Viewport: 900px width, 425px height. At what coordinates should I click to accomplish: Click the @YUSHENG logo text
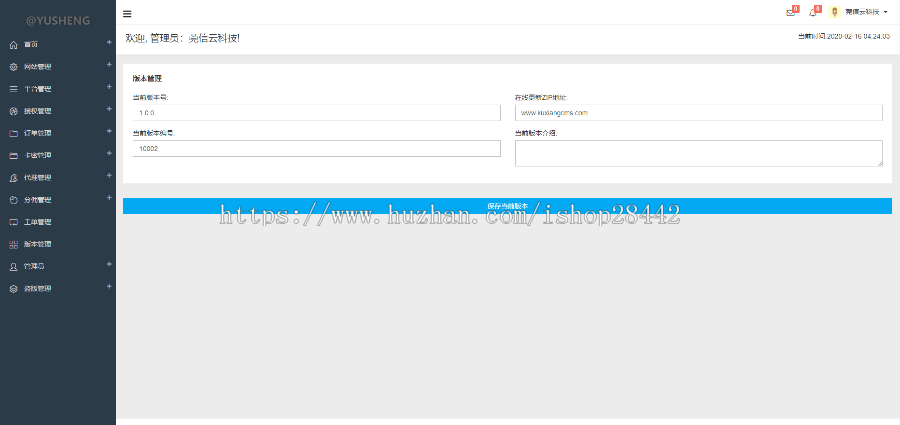58,21
